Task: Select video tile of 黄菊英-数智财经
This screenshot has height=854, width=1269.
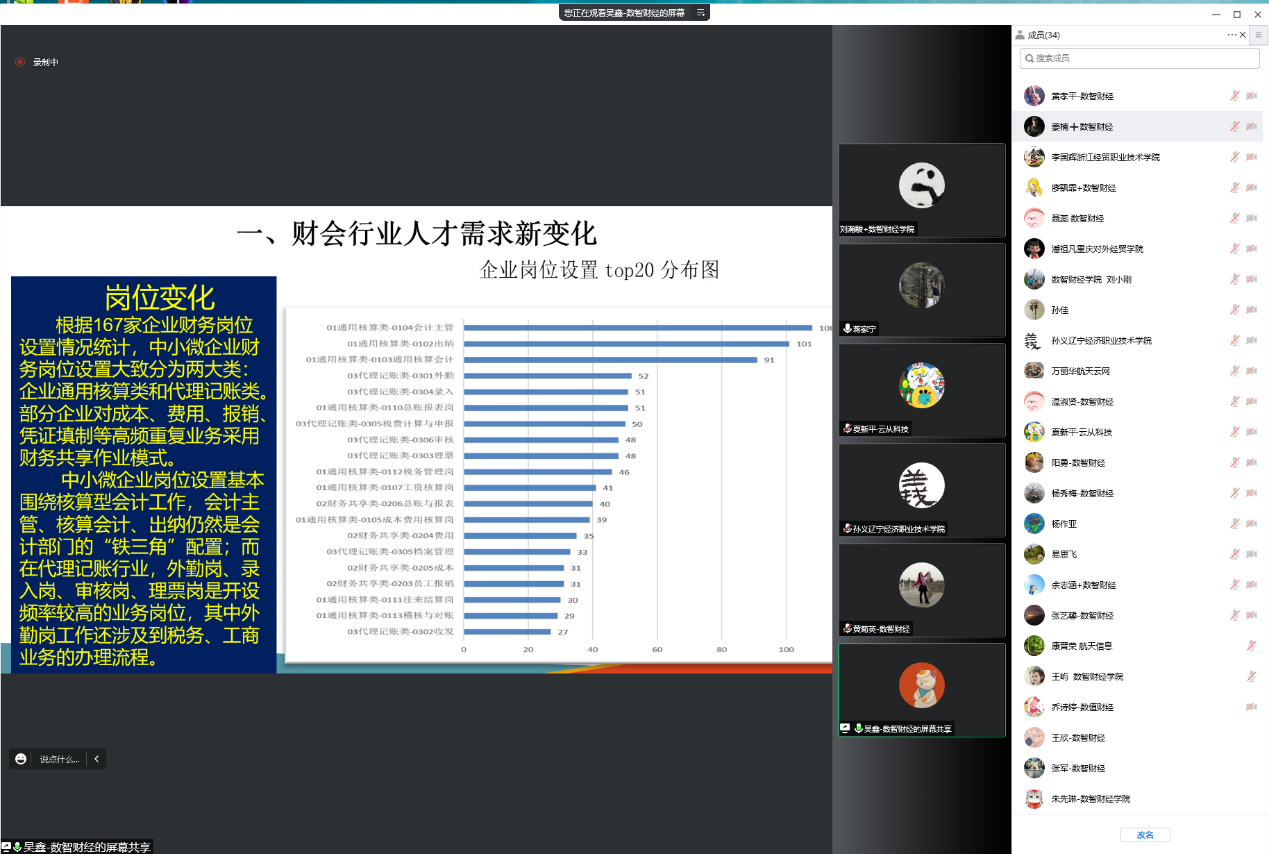Action: tap(921, 589)
